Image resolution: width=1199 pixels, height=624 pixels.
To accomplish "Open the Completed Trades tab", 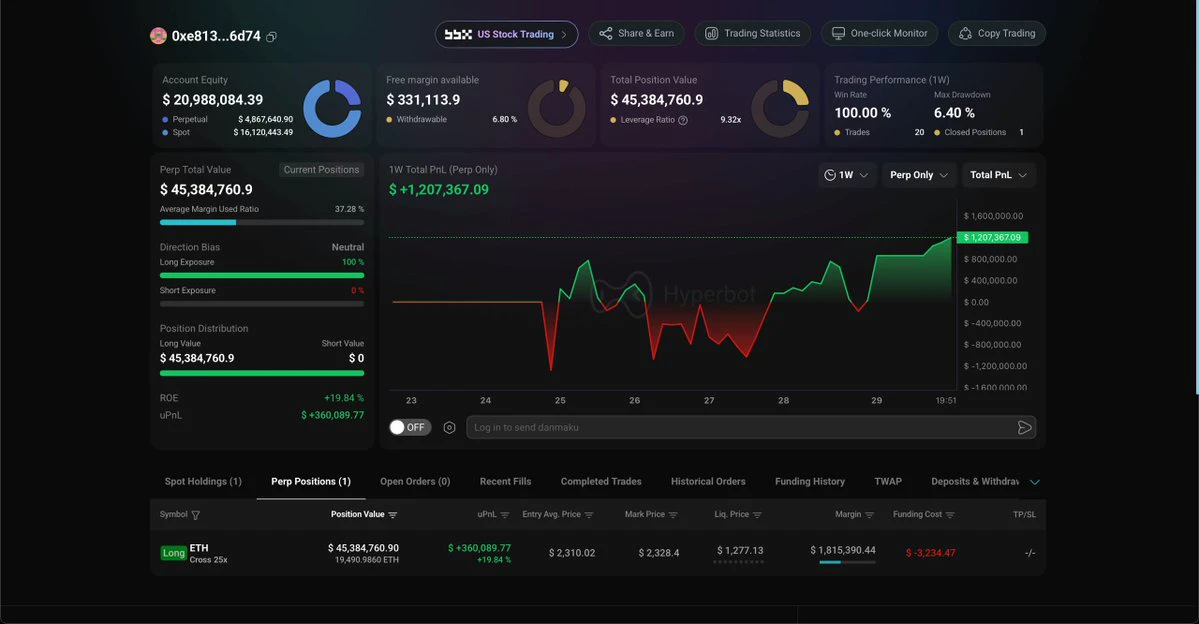I will pyautogui.click(x=601, y=481).
